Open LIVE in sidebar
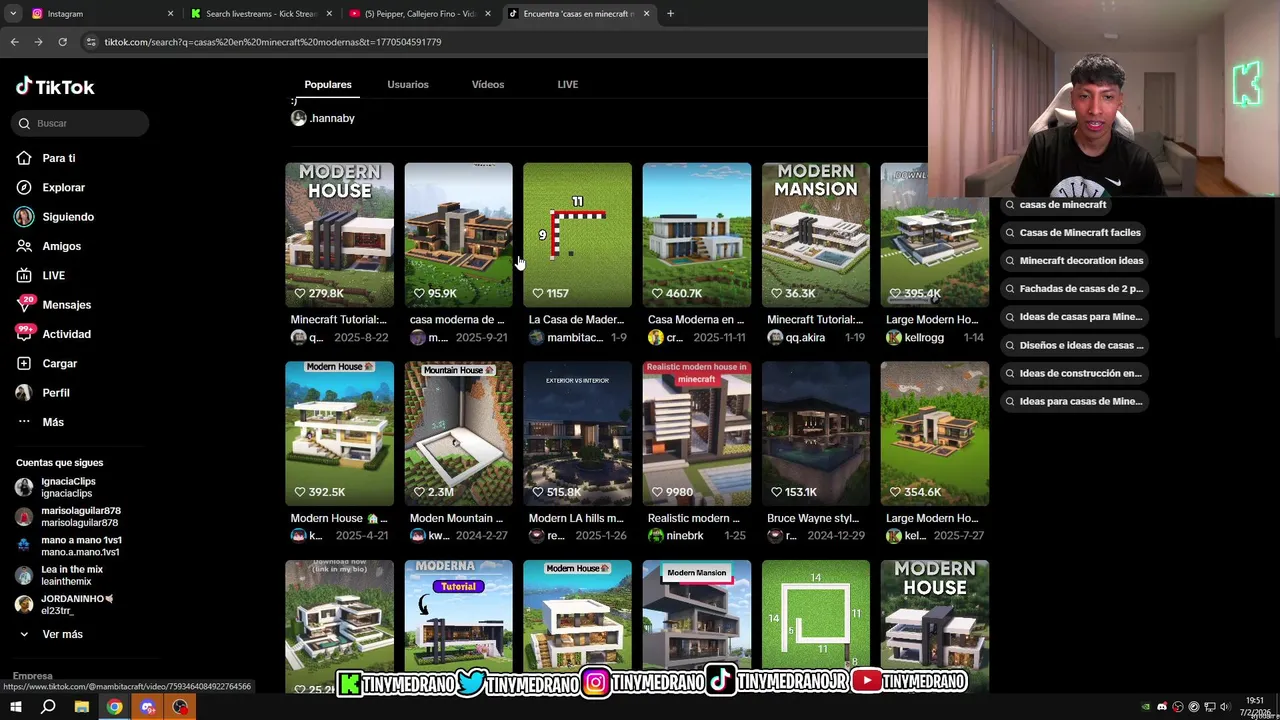 (x=53, y=275)
